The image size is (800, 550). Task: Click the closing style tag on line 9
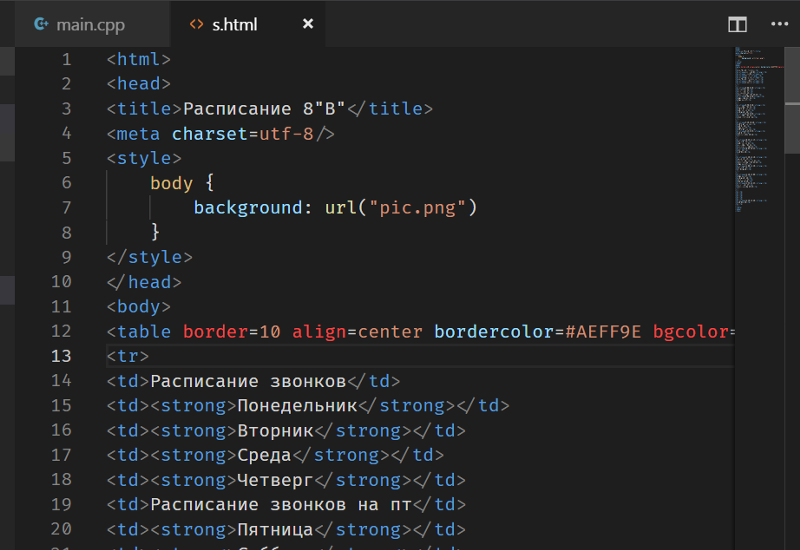click(x=149, y=257)
